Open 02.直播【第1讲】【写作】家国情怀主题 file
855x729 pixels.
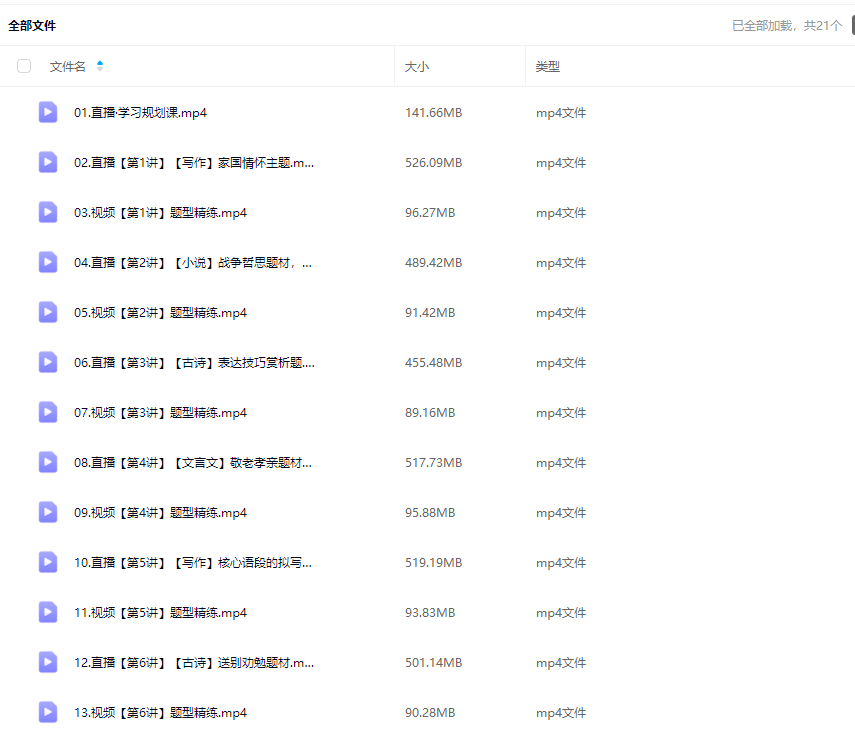pos(194,163)
